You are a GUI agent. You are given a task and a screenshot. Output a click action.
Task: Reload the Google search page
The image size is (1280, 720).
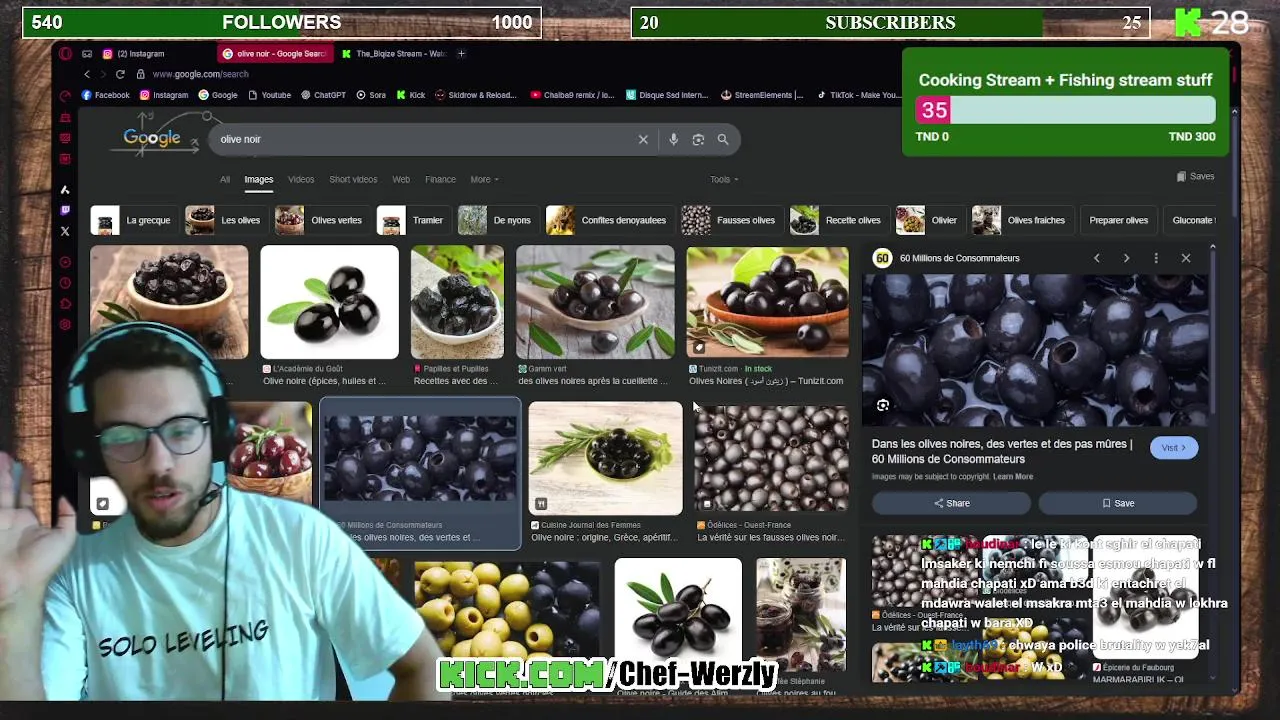[120, 74]
